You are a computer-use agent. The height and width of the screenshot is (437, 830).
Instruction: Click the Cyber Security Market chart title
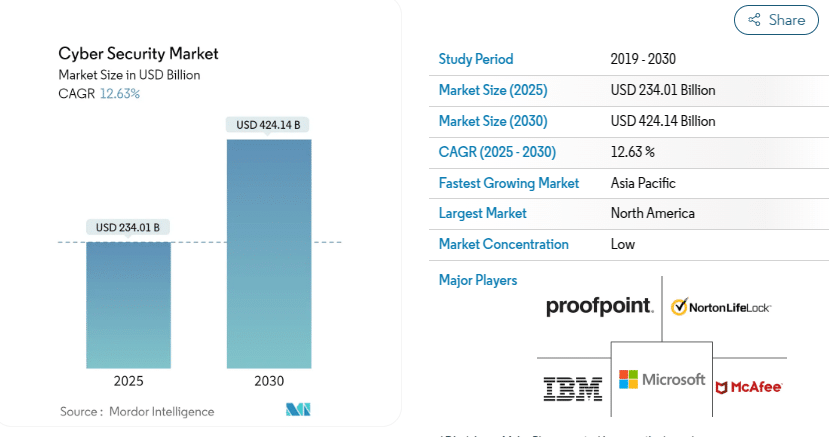pos(139,53)
